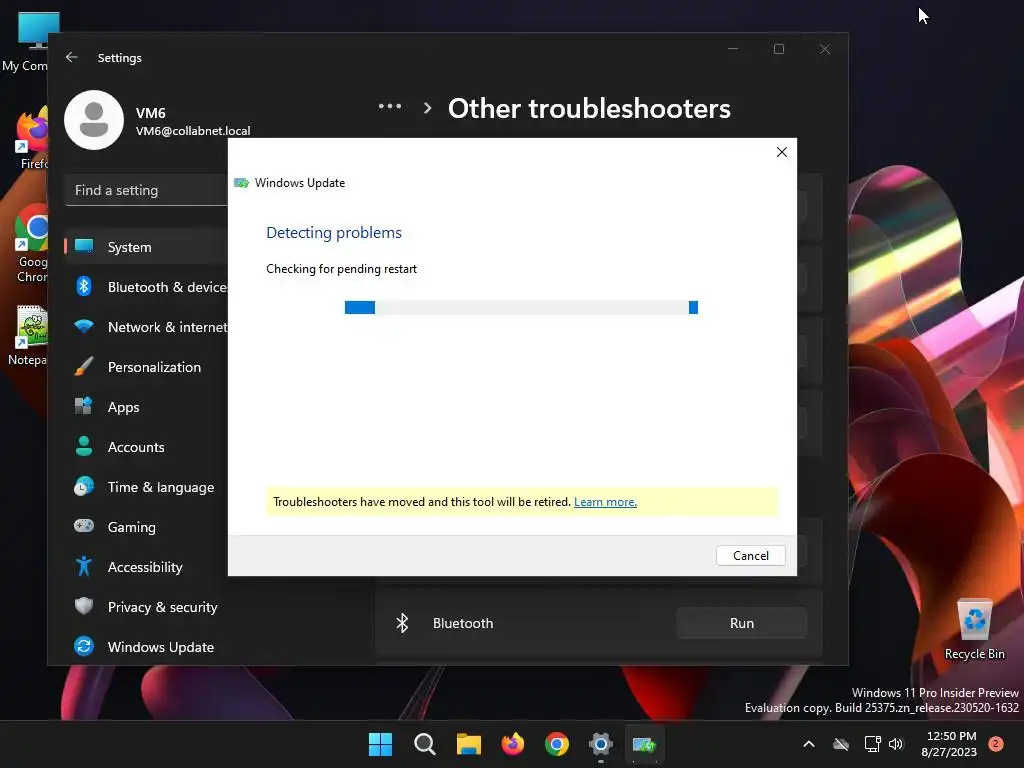Run the Bluetooth troubleshooter
Viewport: 1024px width, 768px height.
click(x=742, y=623)
